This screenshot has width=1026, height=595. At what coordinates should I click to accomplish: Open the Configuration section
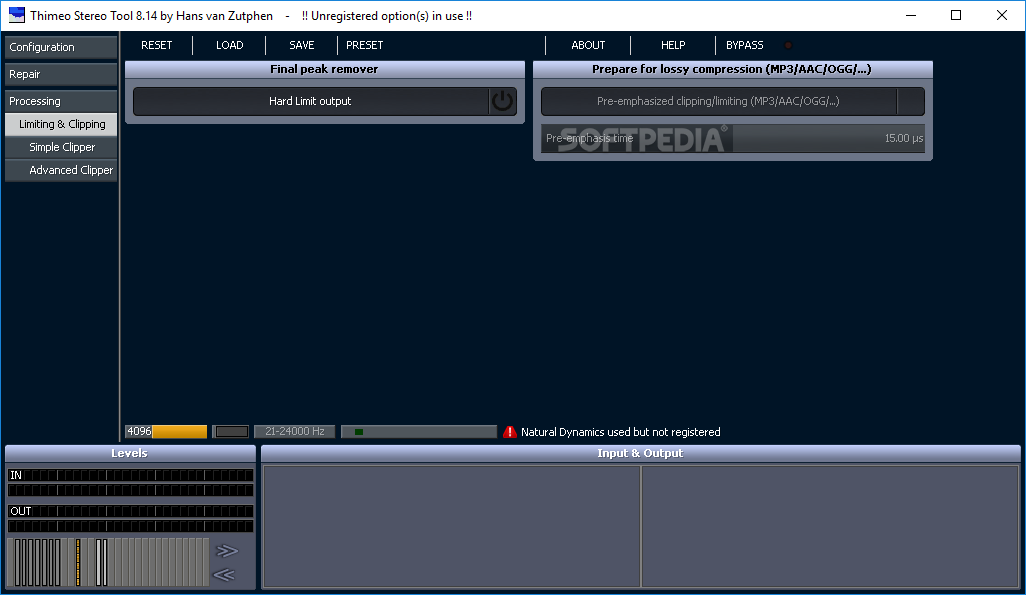(x=61, y=47)
